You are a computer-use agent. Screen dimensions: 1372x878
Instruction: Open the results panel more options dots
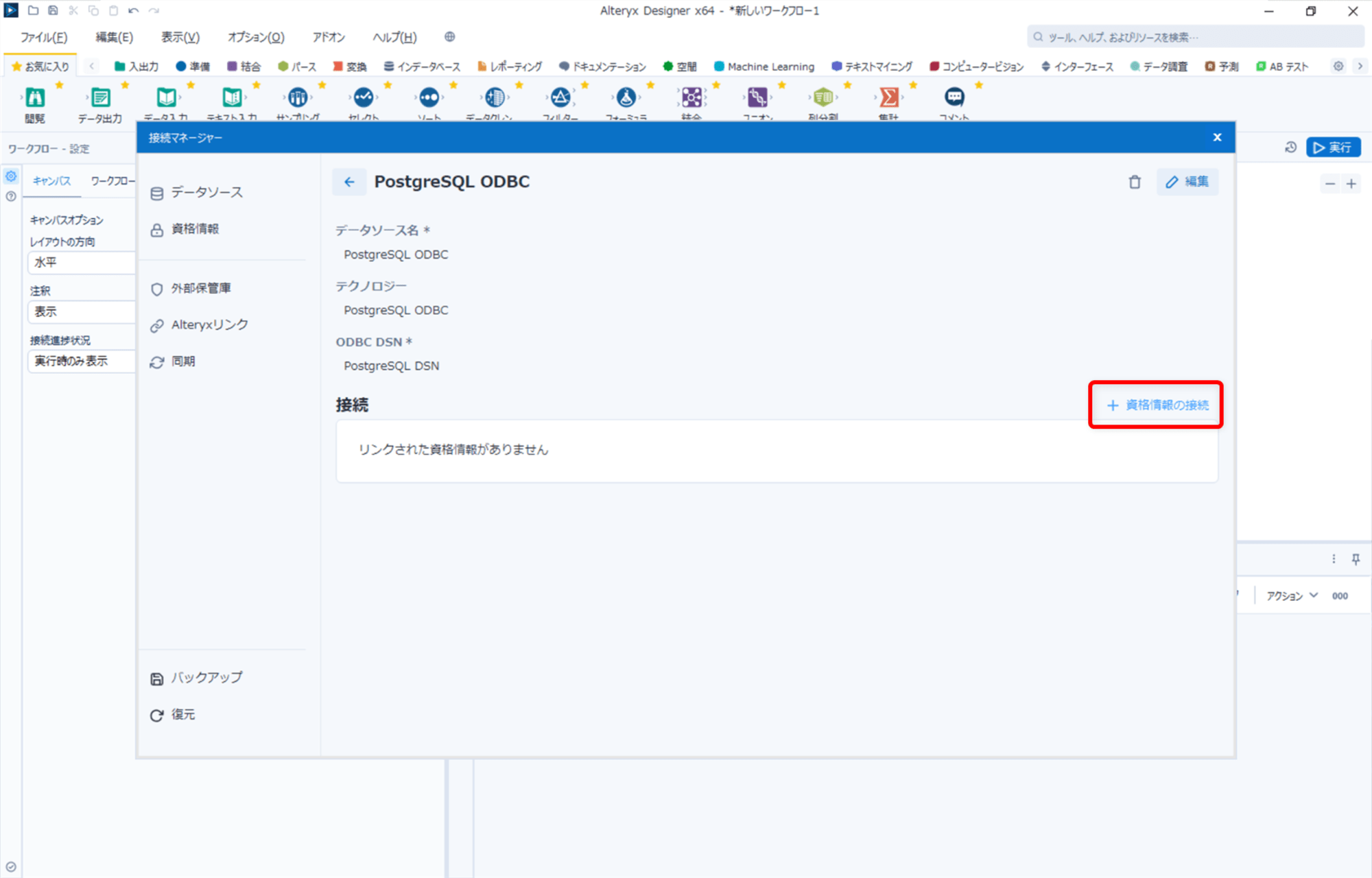pos(1334,559)
